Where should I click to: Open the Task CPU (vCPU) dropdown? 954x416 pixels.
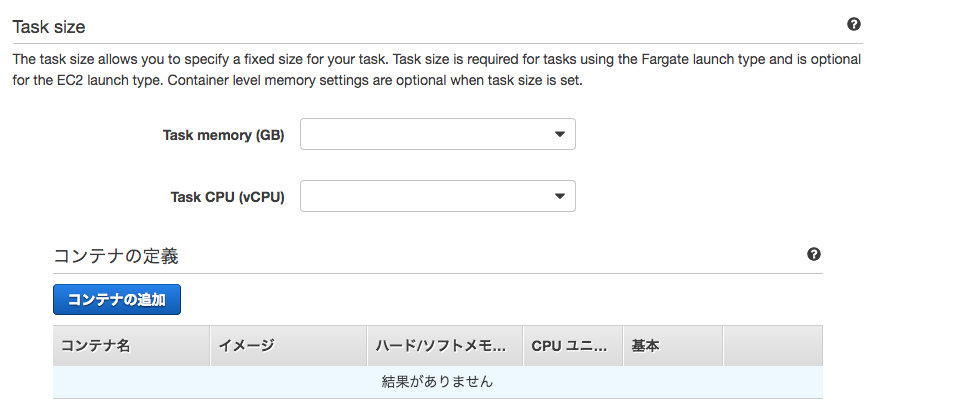[437, 196]
